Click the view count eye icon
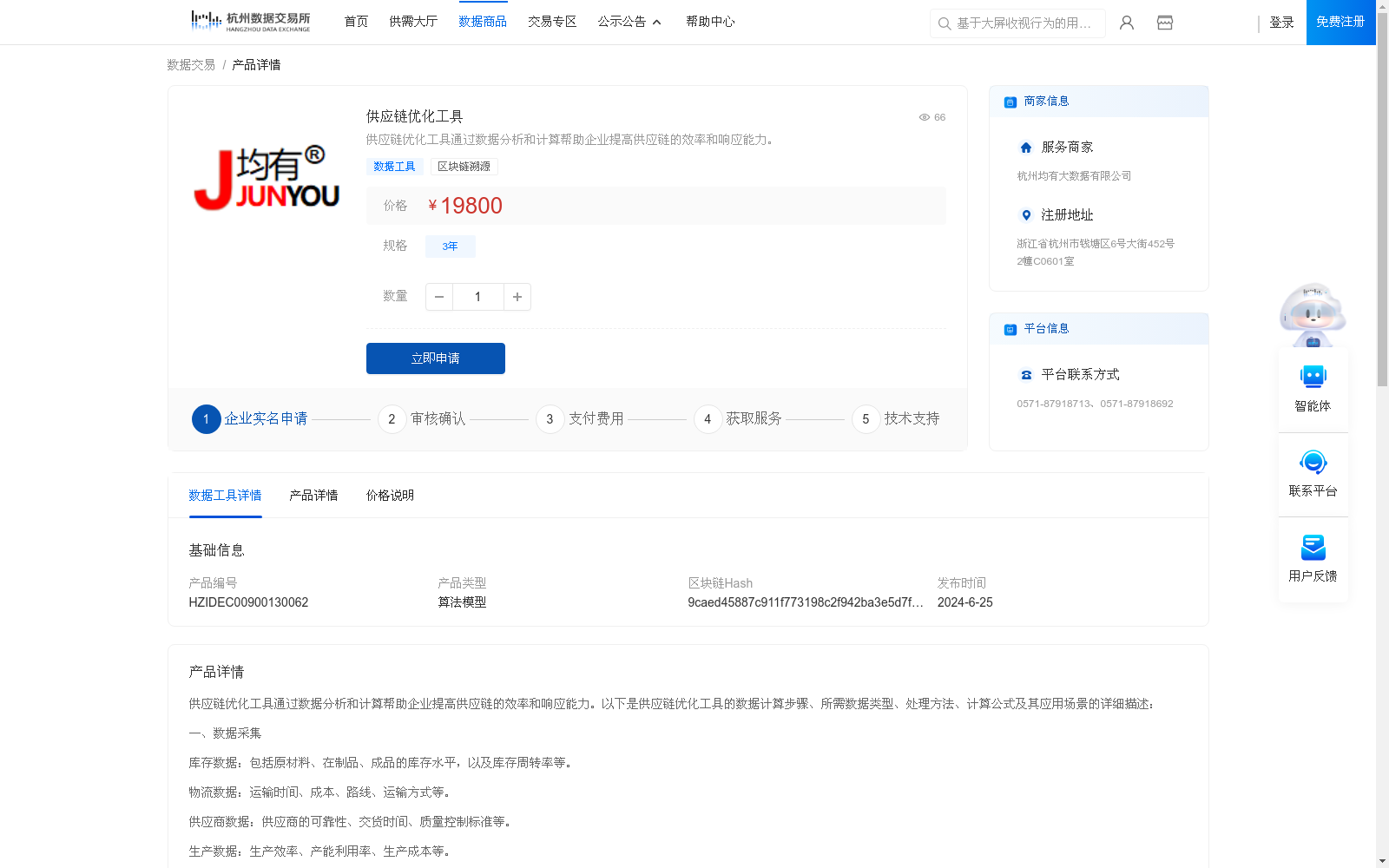This screenshot has height=868, width=1389. [925, 117]
